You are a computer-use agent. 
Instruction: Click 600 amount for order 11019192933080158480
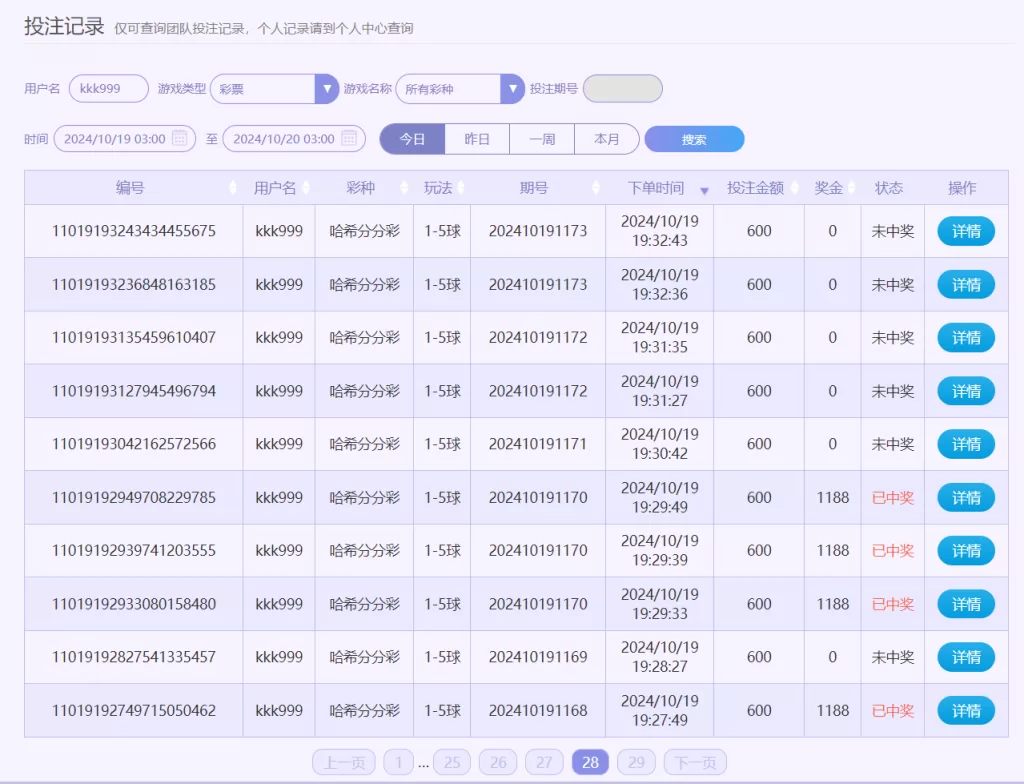pyautogui.click(x=759, y=604)
